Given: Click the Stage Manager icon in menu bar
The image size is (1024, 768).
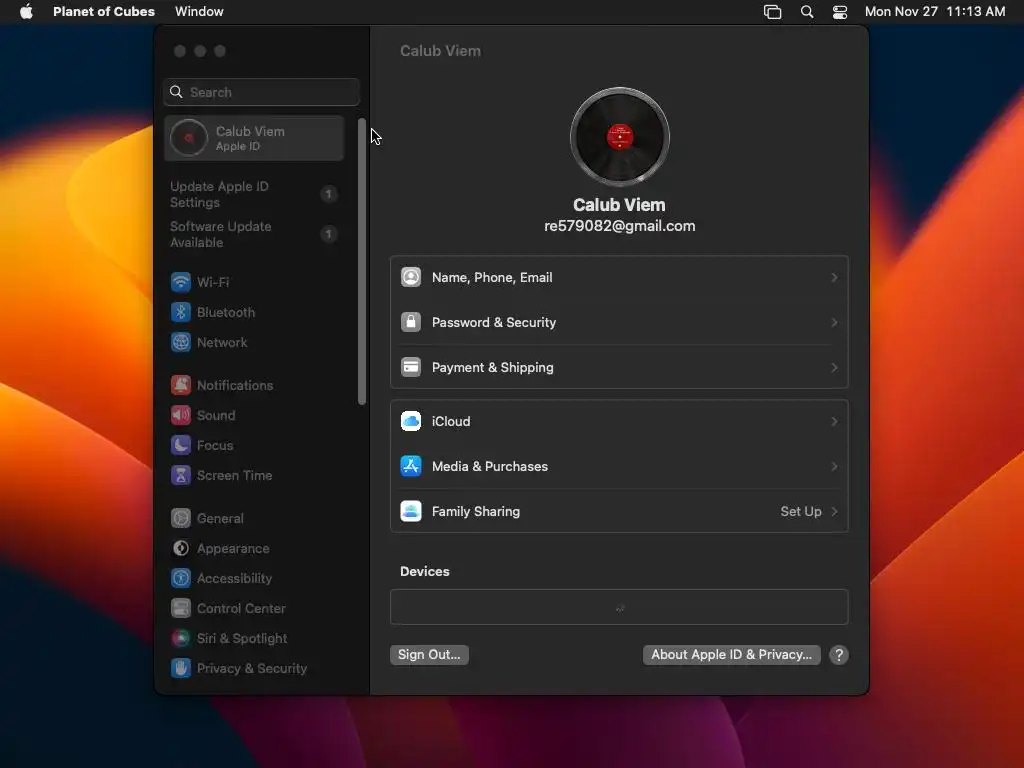Looking at the screenshot, I should tap(773, 12).
